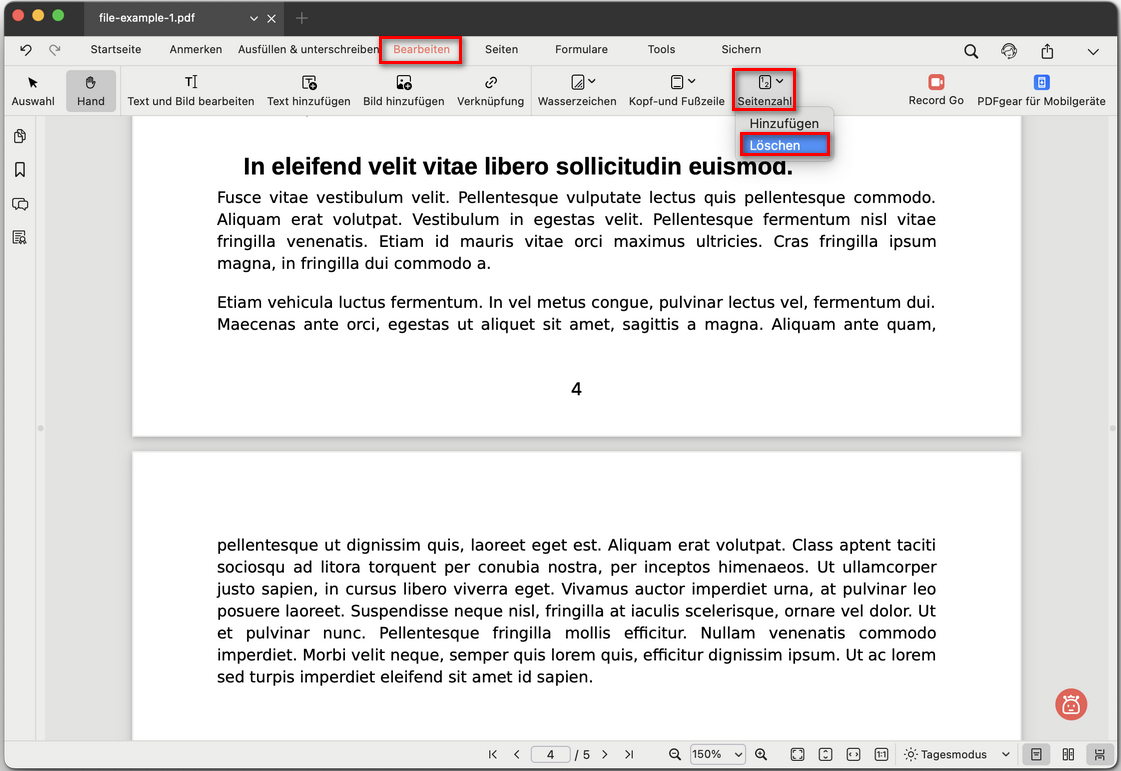
Task: Switch to the Seiten ribbon tab
Action: click(x=501, y=49)
